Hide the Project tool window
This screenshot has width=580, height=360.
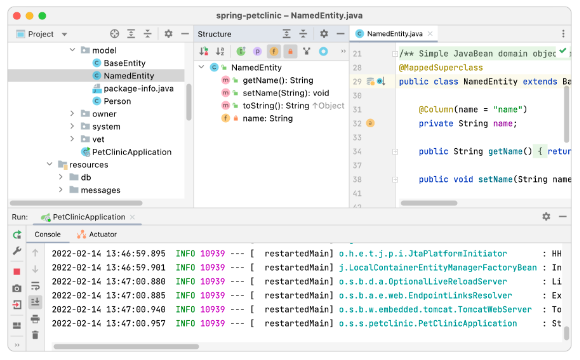(185, 34)
